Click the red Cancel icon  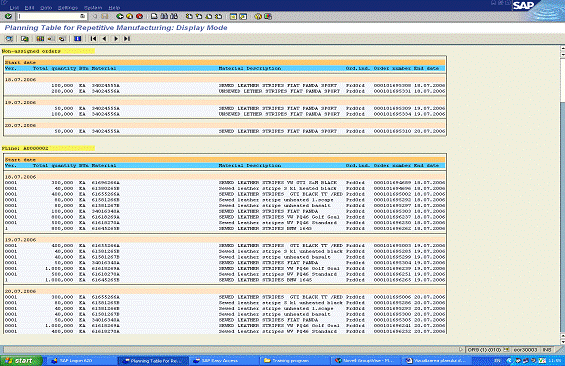(x=139, y=16)
